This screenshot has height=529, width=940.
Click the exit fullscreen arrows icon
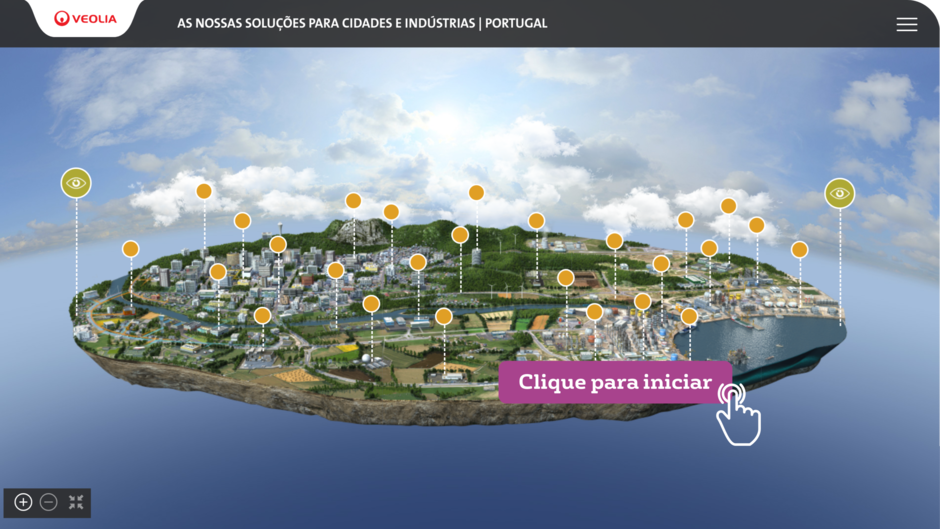click(x=76, y=502)
